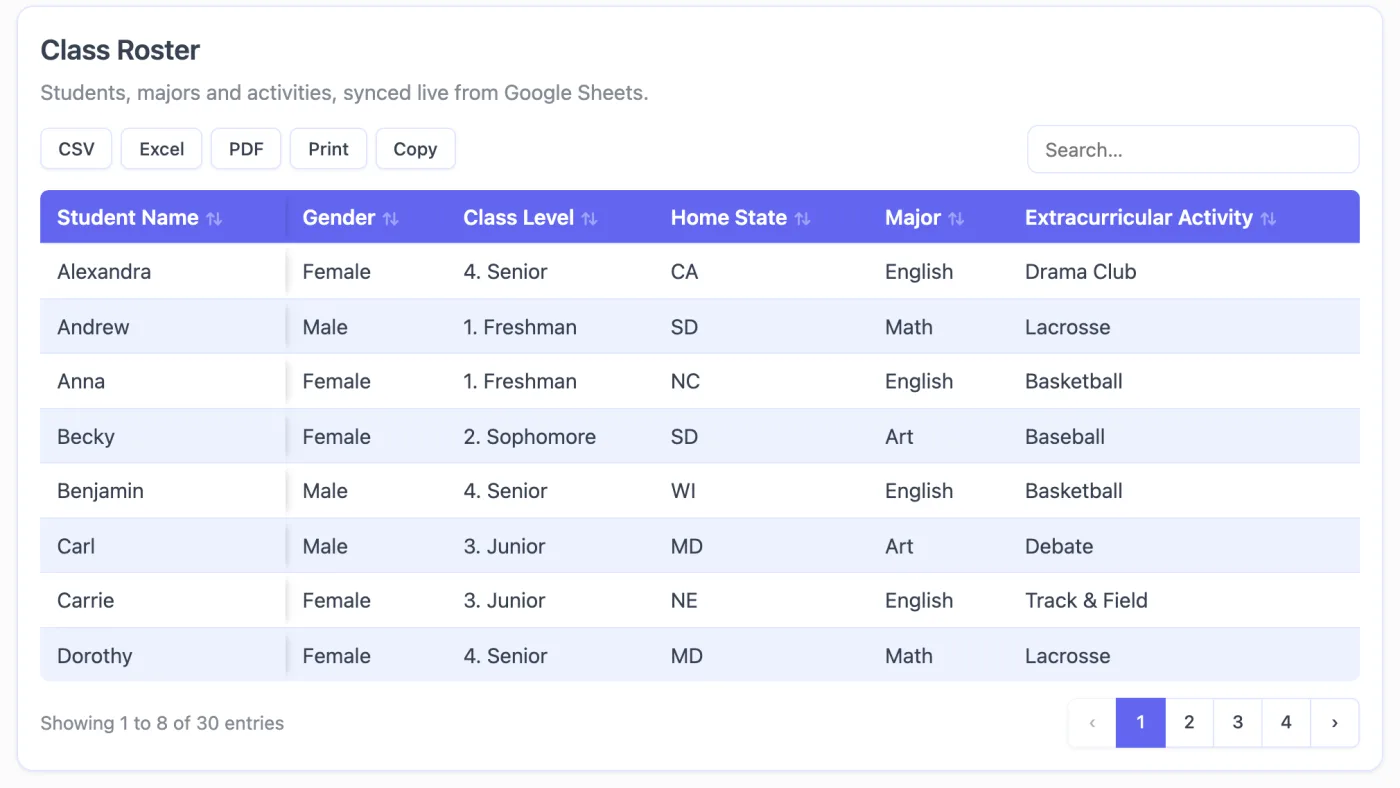Download the roster as PDF

click(246, 149)
